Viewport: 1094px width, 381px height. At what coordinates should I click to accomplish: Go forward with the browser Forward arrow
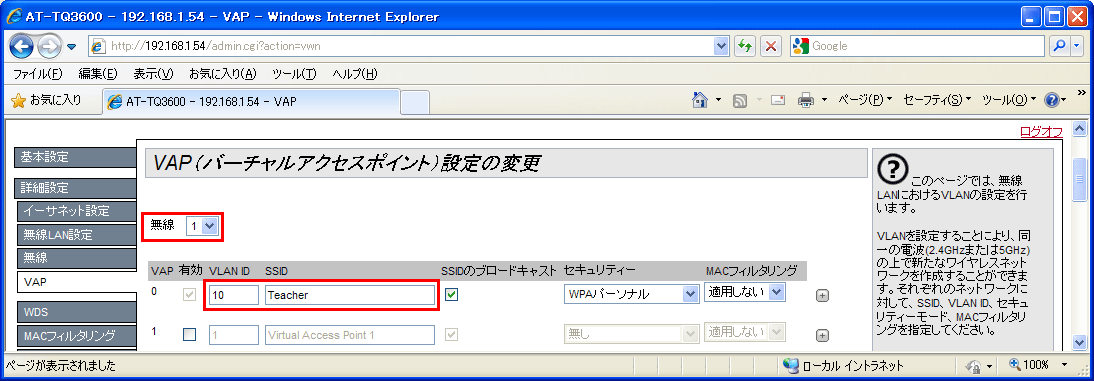tap(49, 47)
